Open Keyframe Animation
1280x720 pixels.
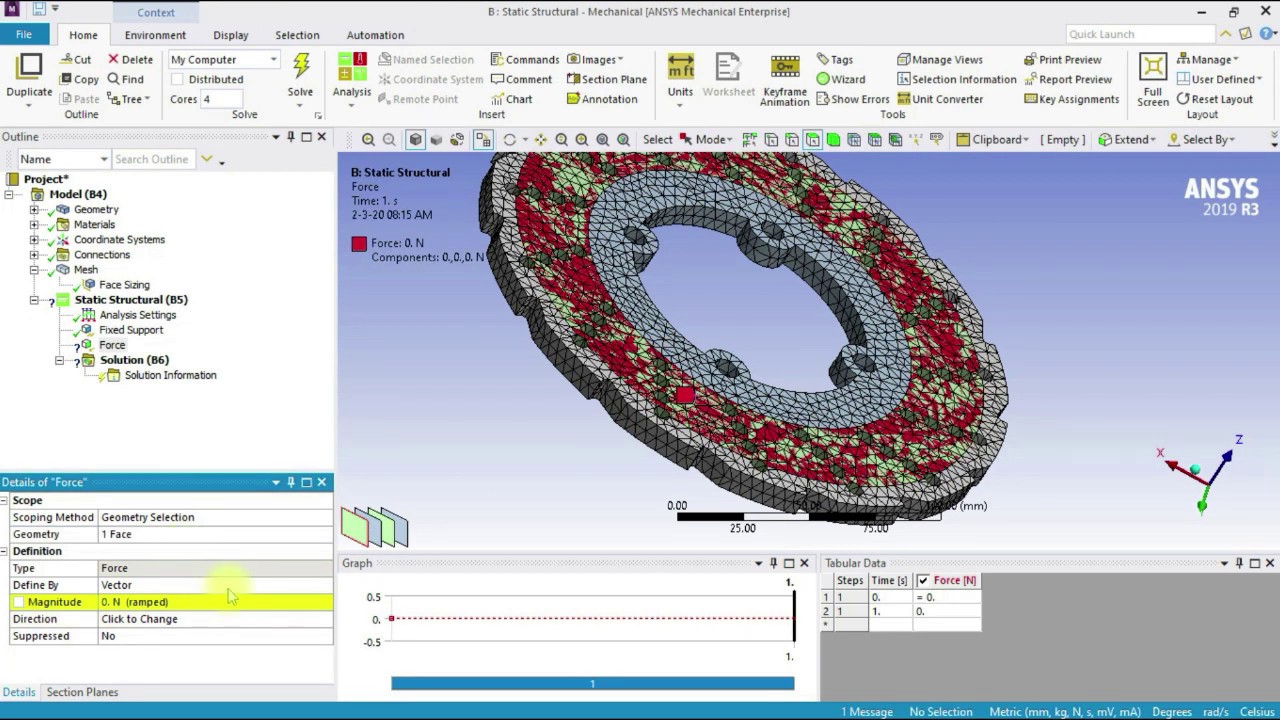click(785, 79)
